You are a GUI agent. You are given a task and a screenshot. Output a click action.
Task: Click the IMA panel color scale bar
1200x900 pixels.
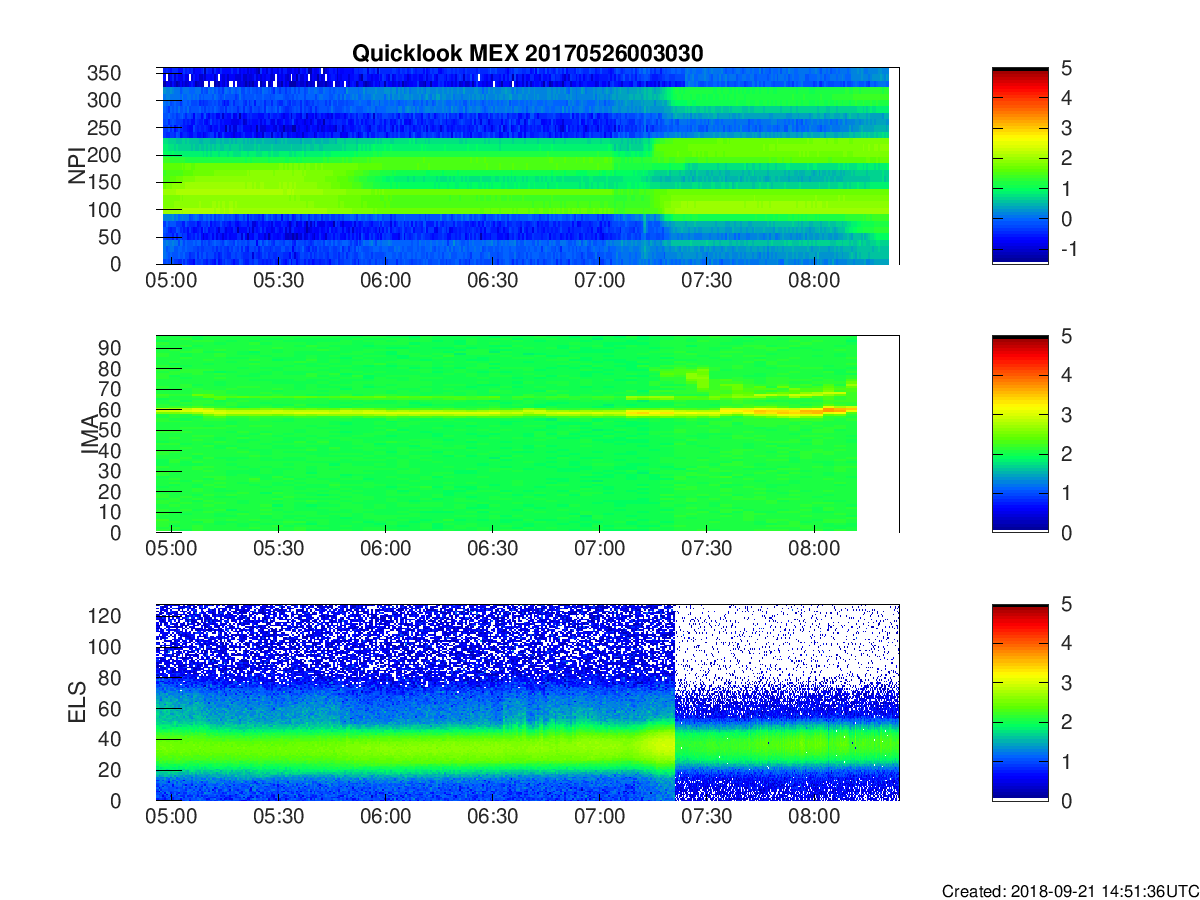[1020, 434]
